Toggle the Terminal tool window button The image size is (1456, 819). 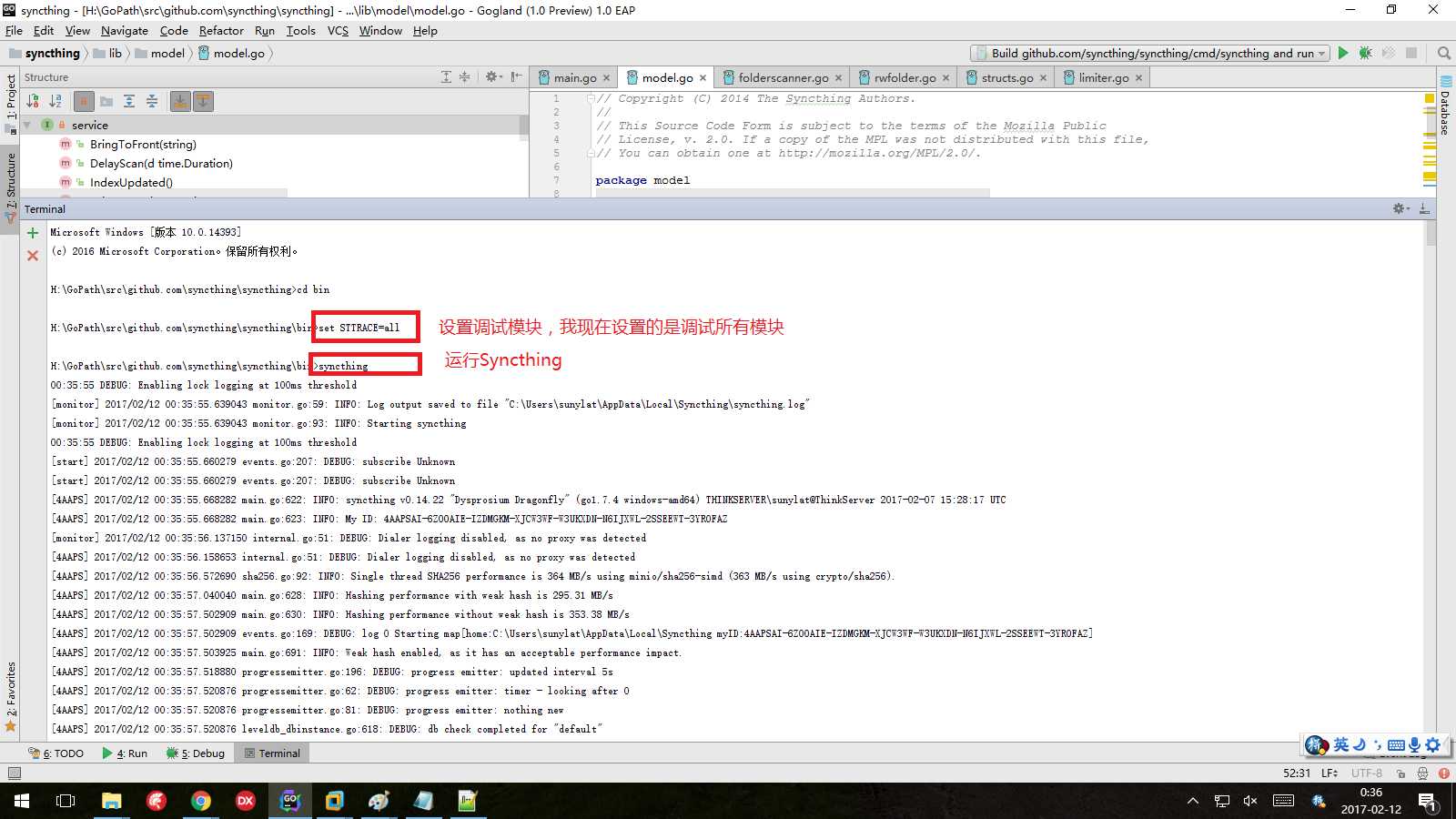(272, 753)
